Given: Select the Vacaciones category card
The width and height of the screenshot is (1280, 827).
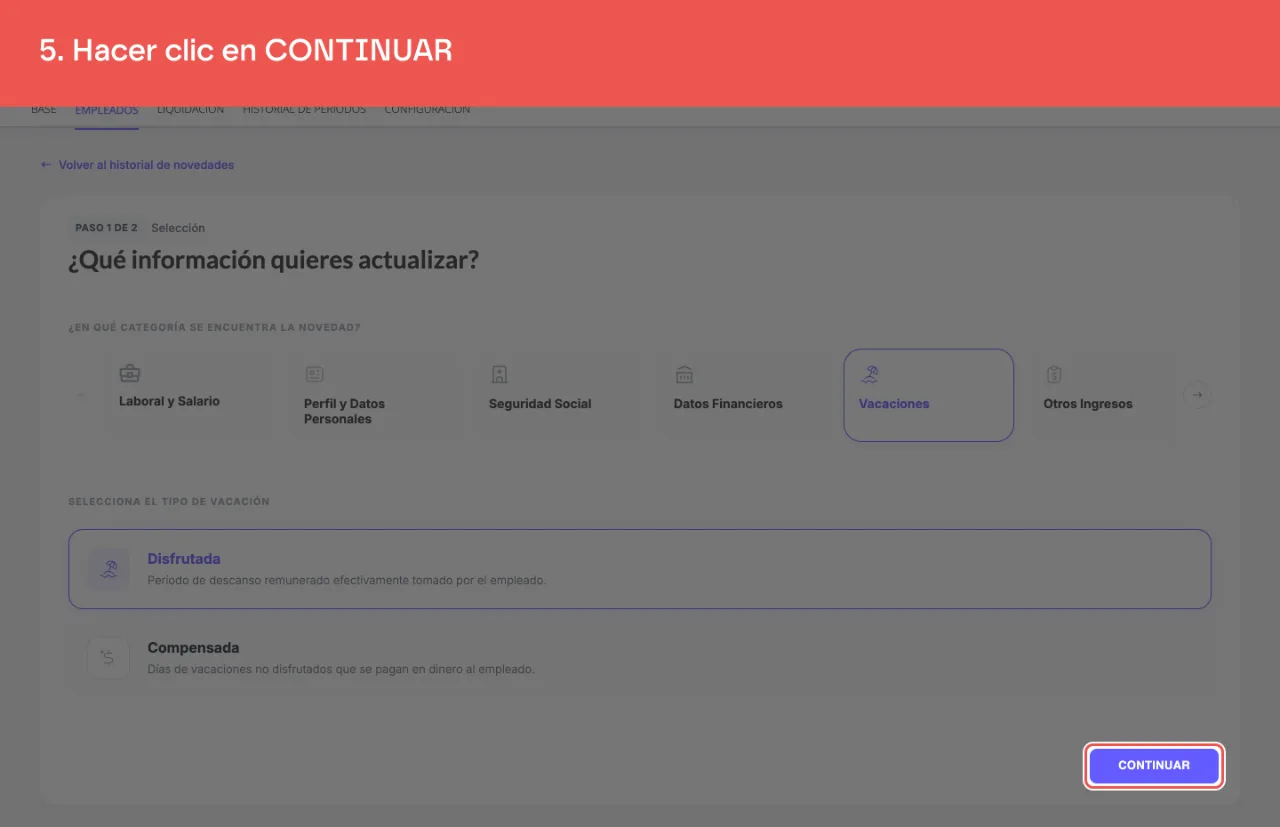Looking at the screenshot, I should click(x=929, y=394).
